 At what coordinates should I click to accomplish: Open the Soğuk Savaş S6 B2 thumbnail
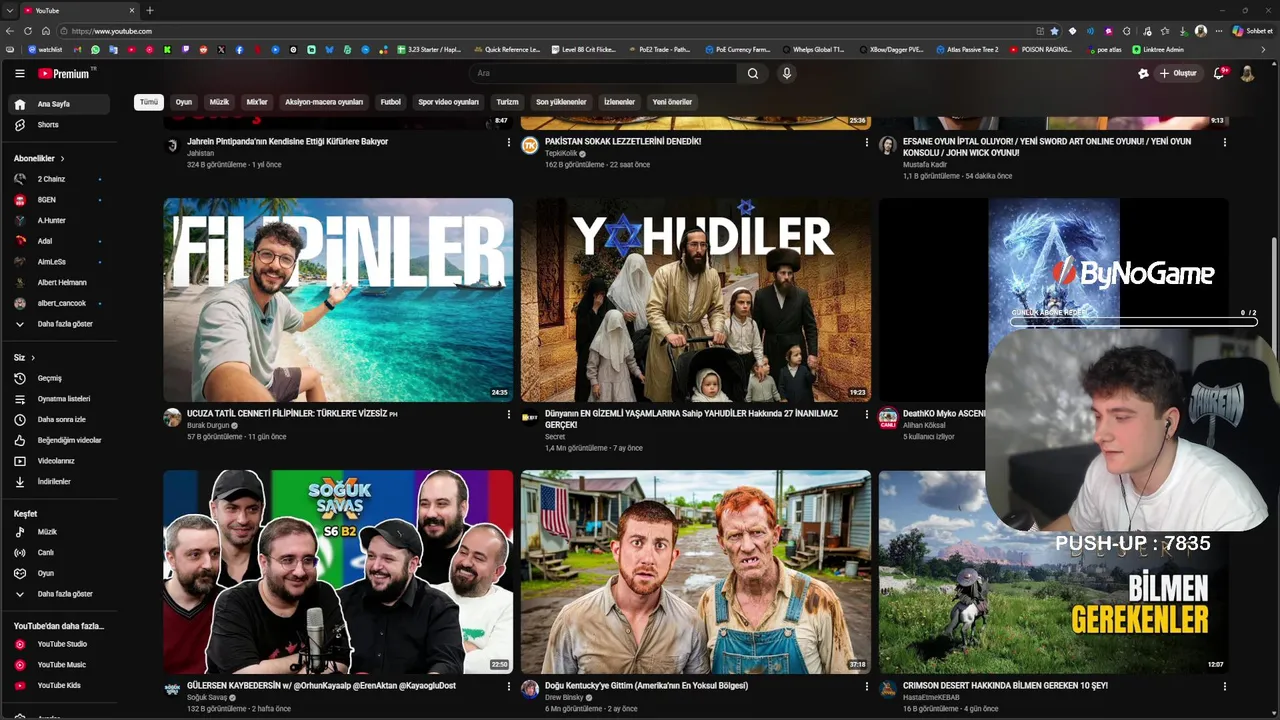click(x=338, y=572)
